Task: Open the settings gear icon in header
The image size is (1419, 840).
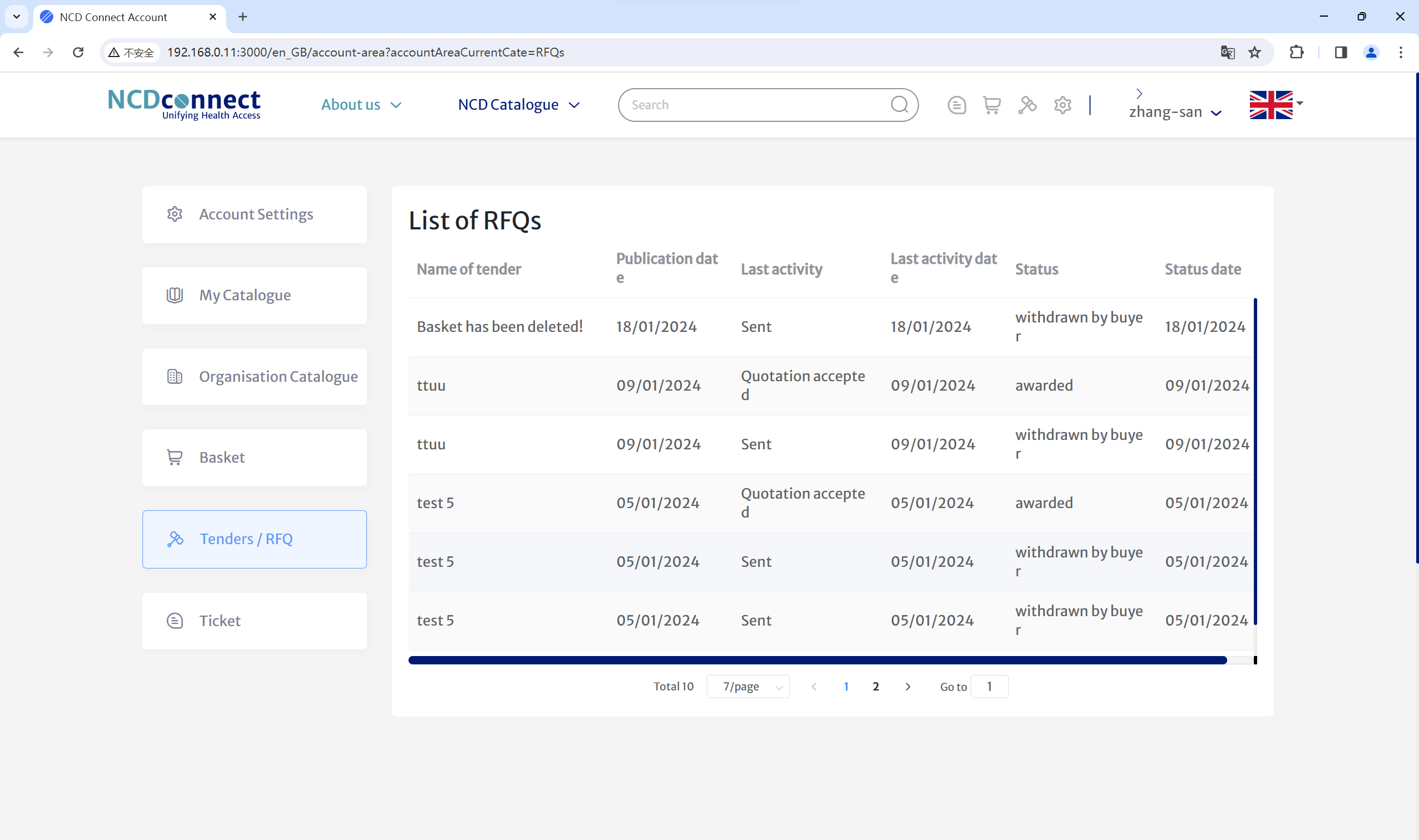Action: [1062, 105]
